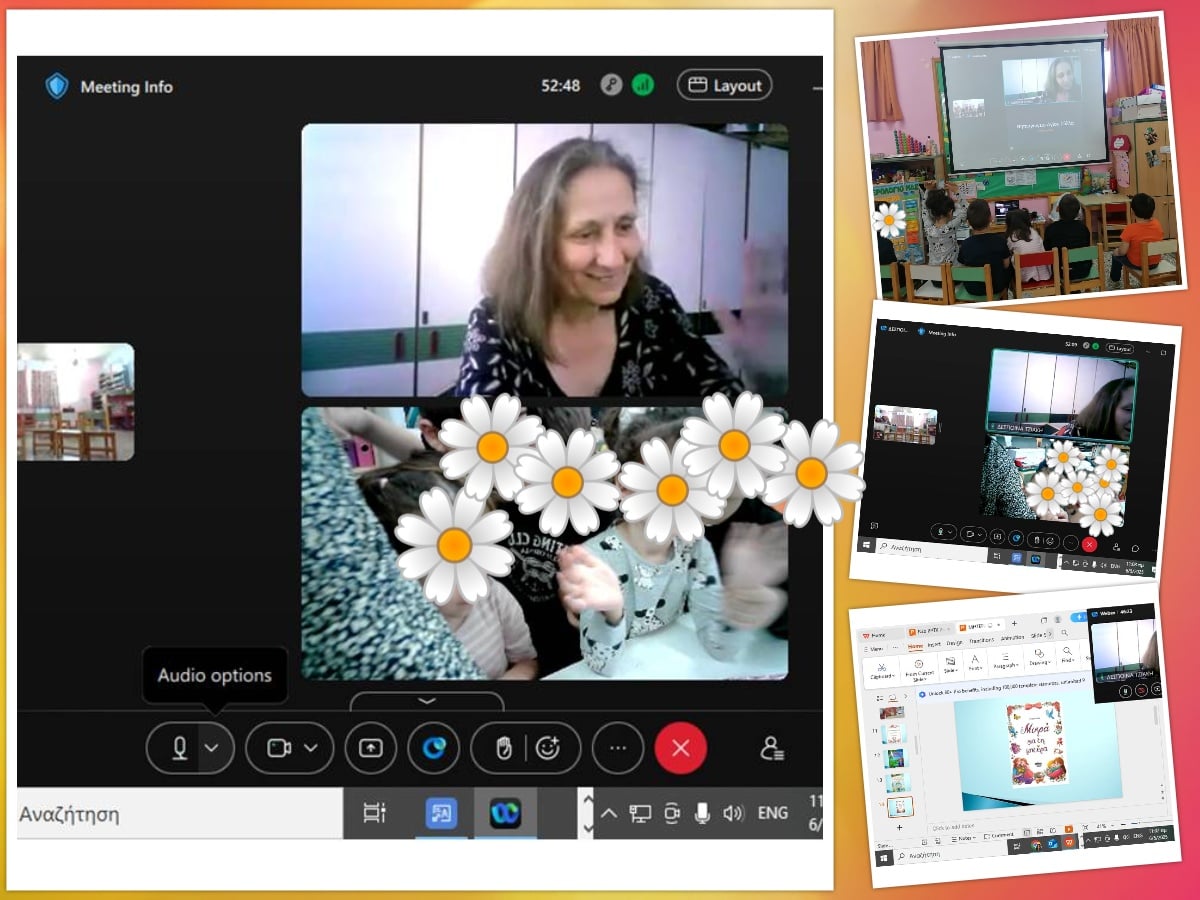
Task: Open the Webex app in the taskbar
Action: 505,813
